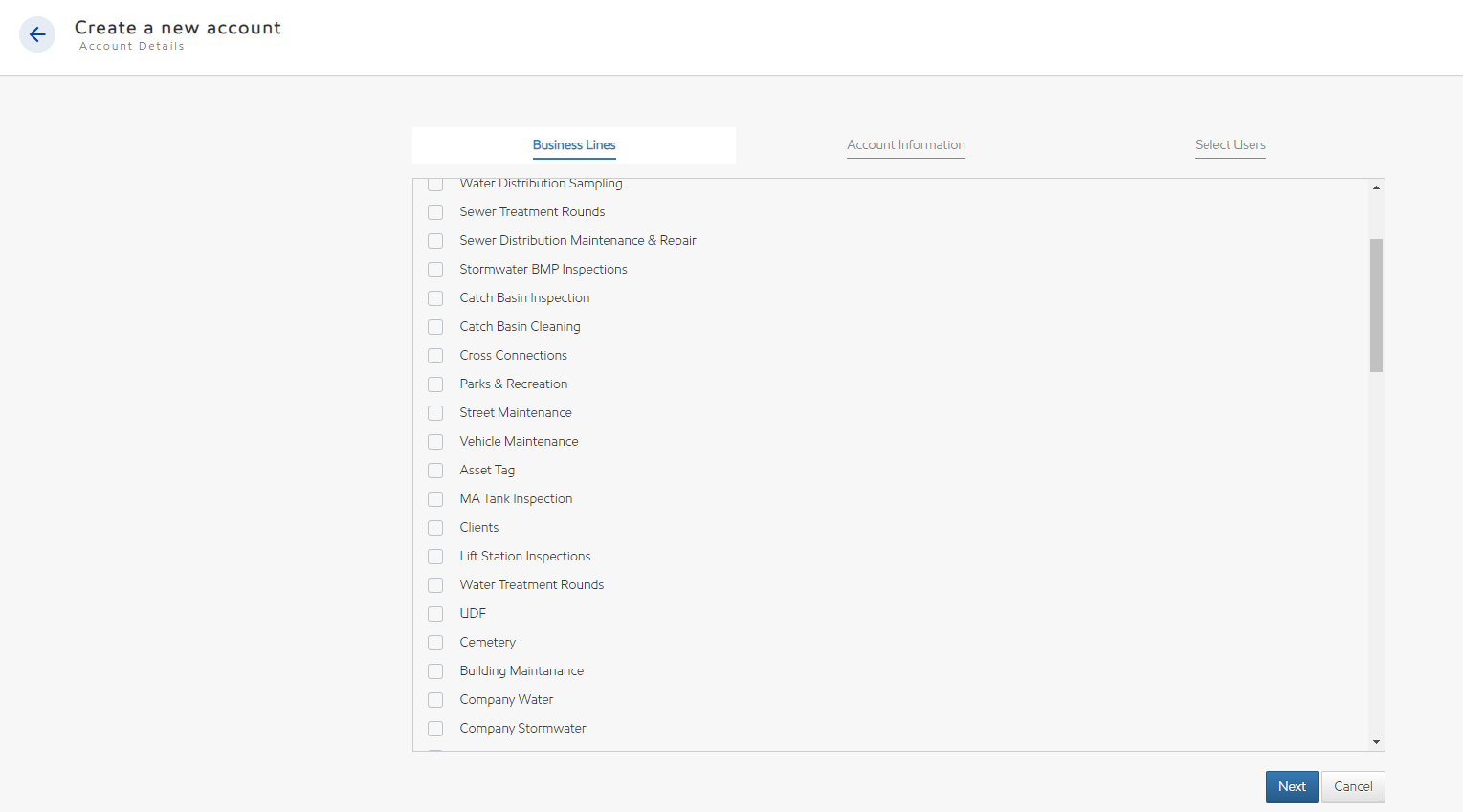Image resolution: width=1463 pixels, height=812 pixels.
Task: Enable the Street Maintenance checkbox
Action: [435, 413]
